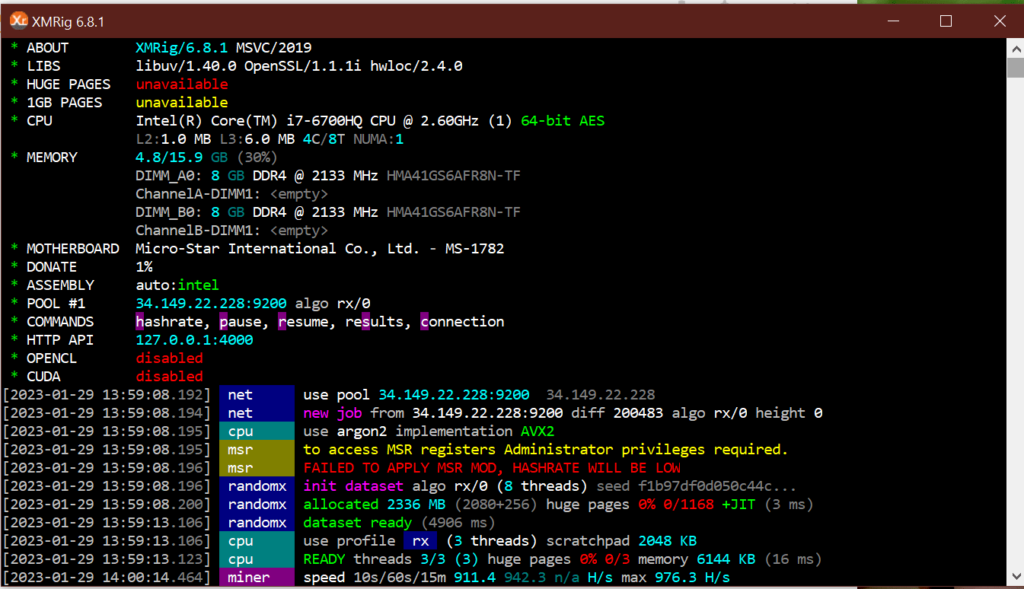
Task: Click the seed 'f1b97df0d050c44c...' text
Action: coord(717,486)
